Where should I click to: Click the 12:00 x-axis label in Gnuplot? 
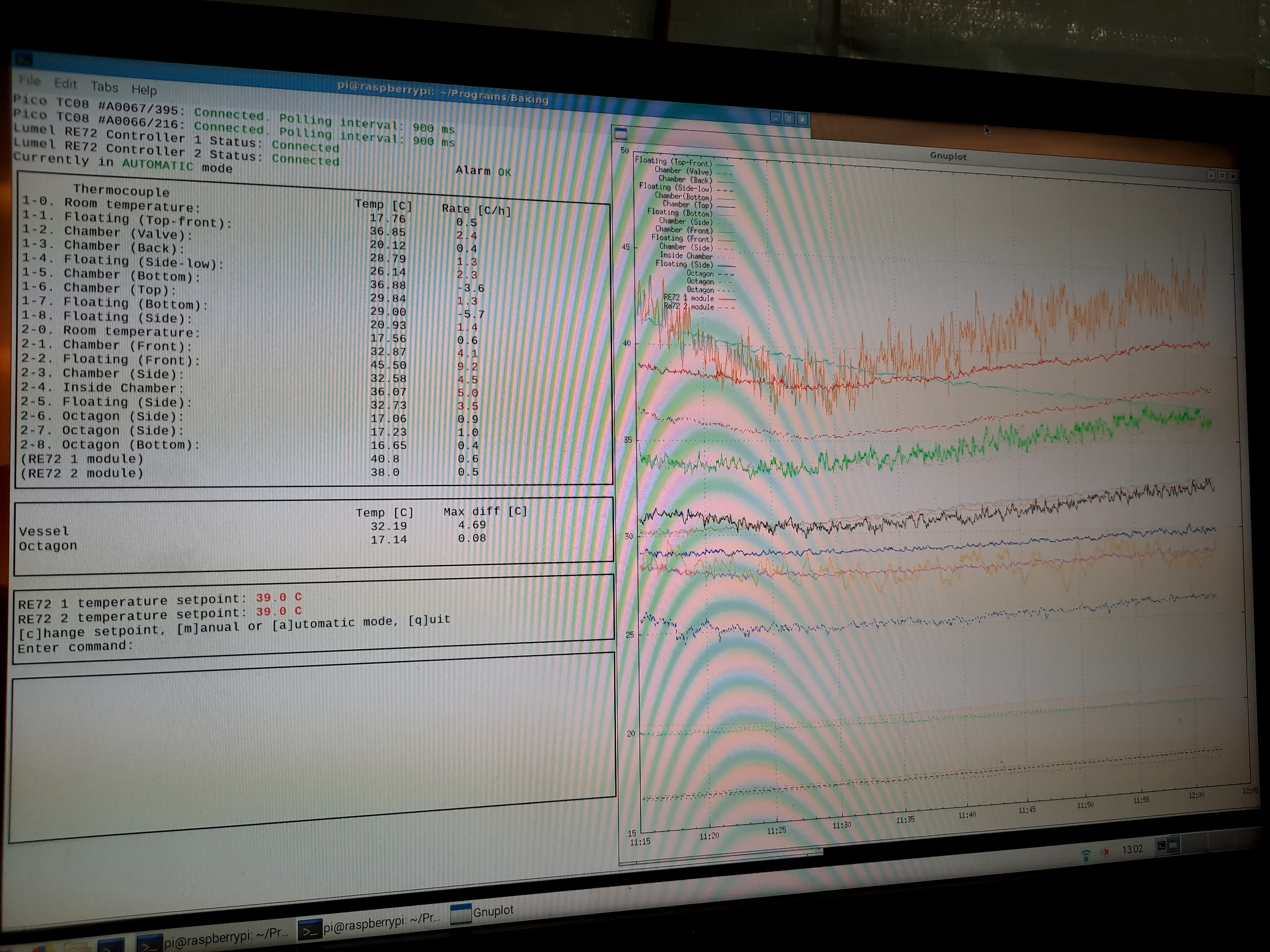pyautogui.click(x=1196, y=795)
